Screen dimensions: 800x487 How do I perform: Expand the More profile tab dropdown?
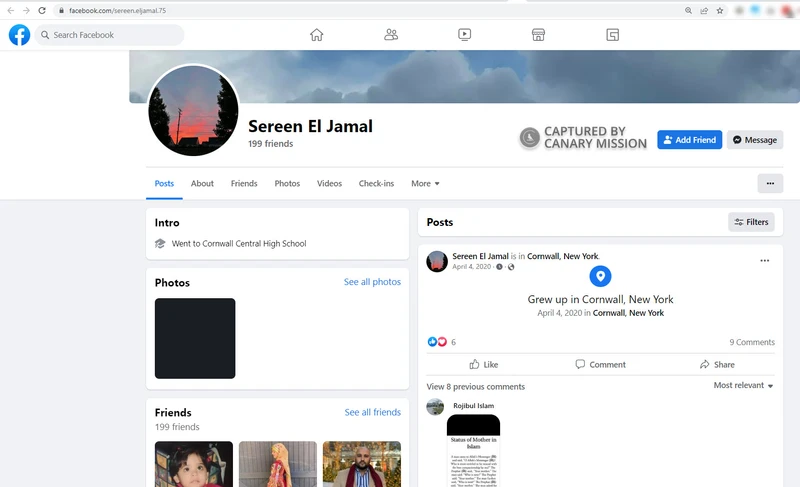(425, 184)
